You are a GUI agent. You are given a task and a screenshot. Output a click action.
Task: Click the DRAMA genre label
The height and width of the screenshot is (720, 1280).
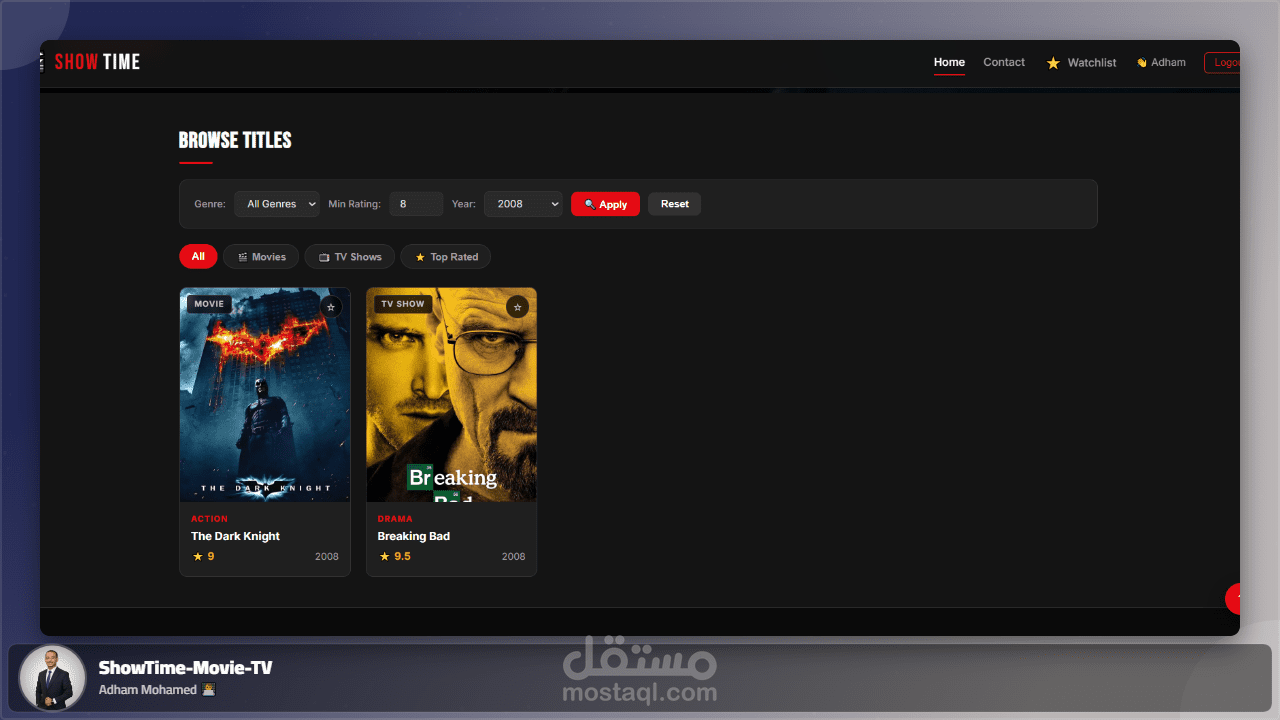pyautogui.click(x=395, y=519)
